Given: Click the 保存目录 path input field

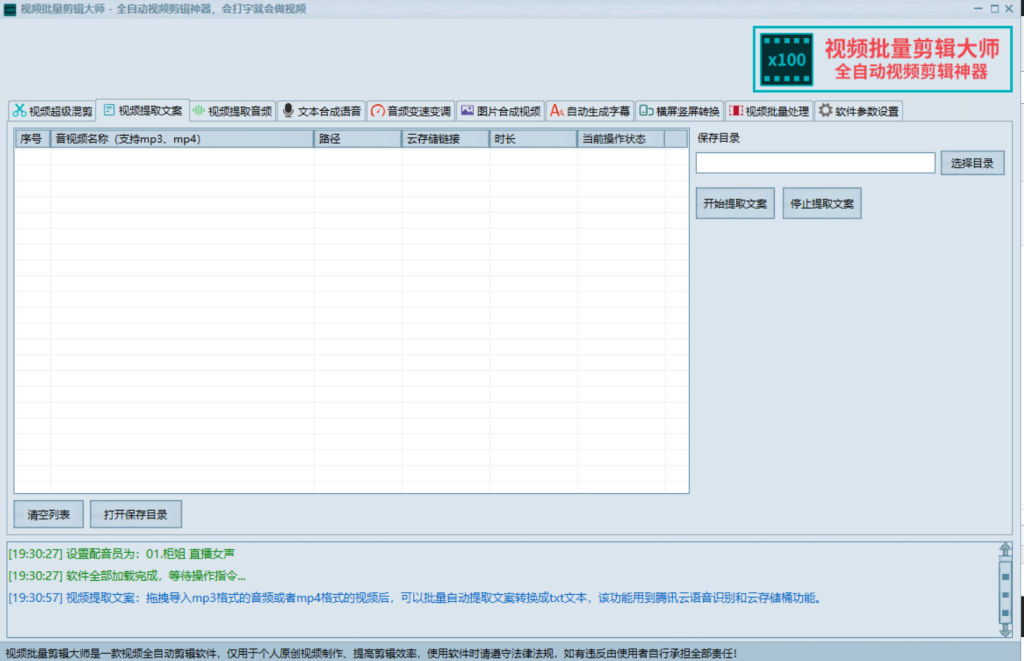Looking at the screenshot, I should [816, 163].
